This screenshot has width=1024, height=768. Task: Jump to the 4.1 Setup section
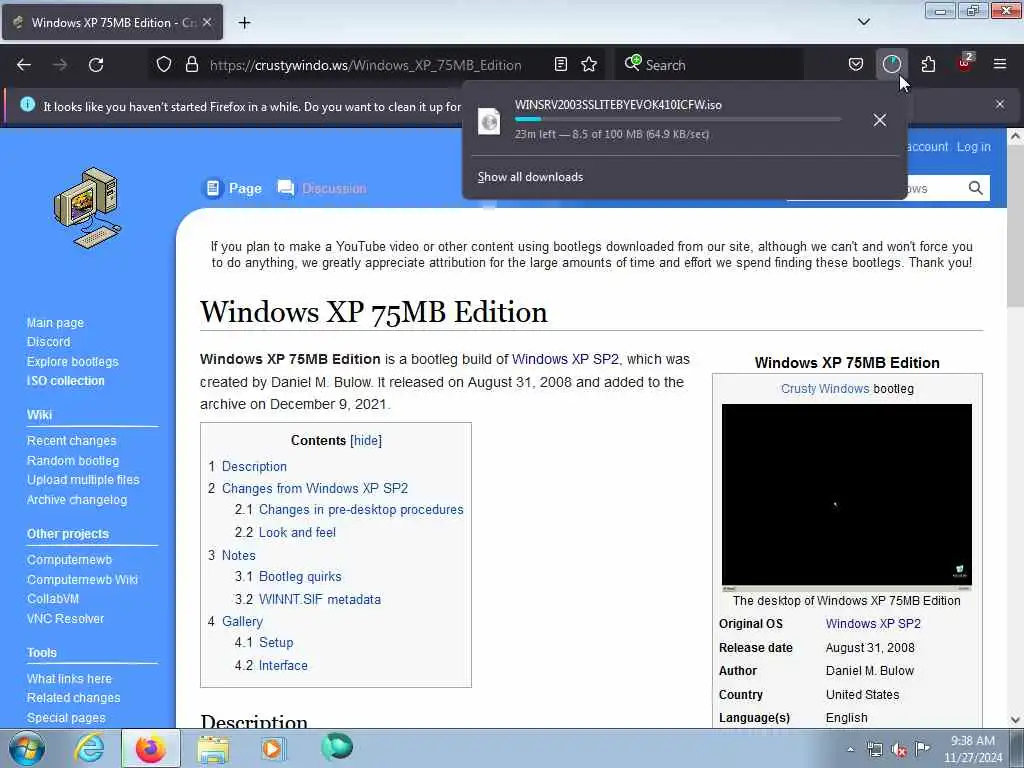click(x=276, y=643)
